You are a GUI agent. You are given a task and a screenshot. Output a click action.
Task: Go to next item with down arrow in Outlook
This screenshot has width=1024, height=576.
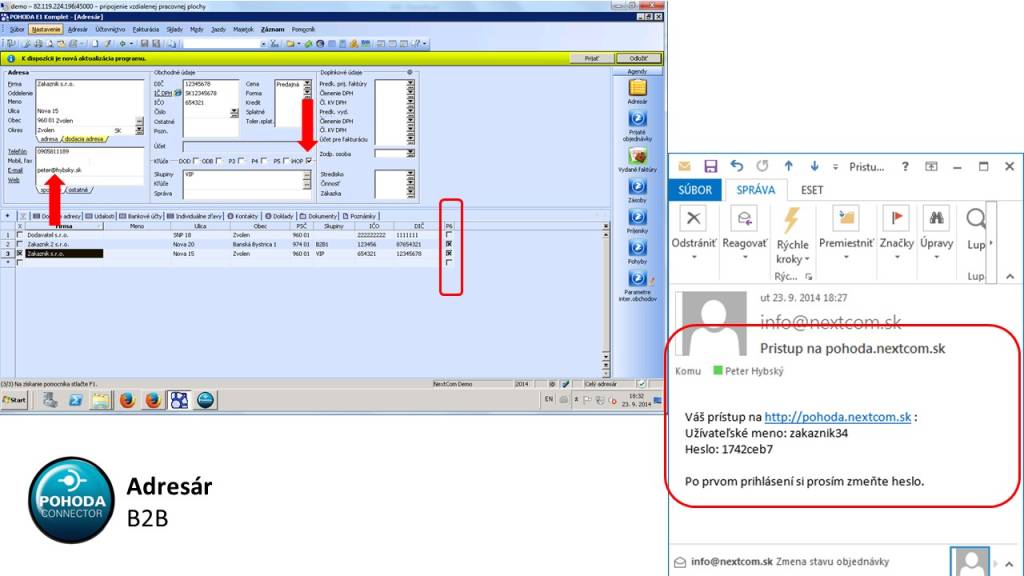coord(814,167)
